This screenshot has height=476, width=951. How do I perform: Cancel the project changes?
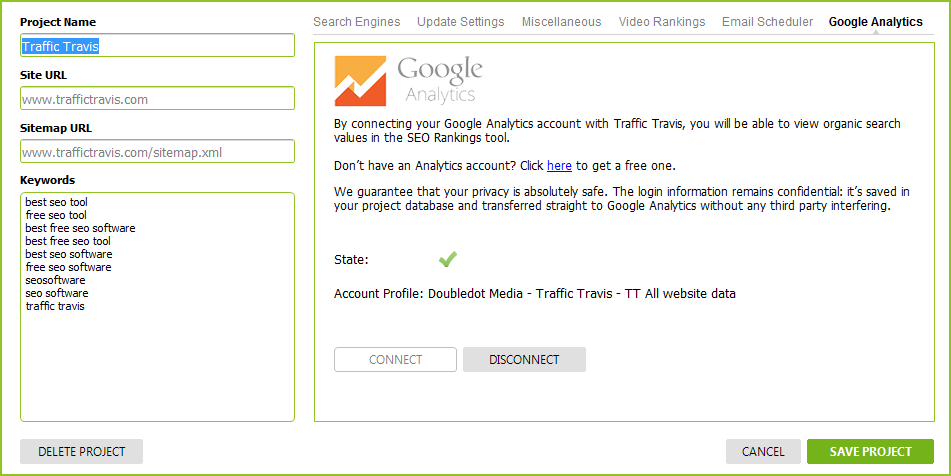pyautogui.click(x=763, y=452)
